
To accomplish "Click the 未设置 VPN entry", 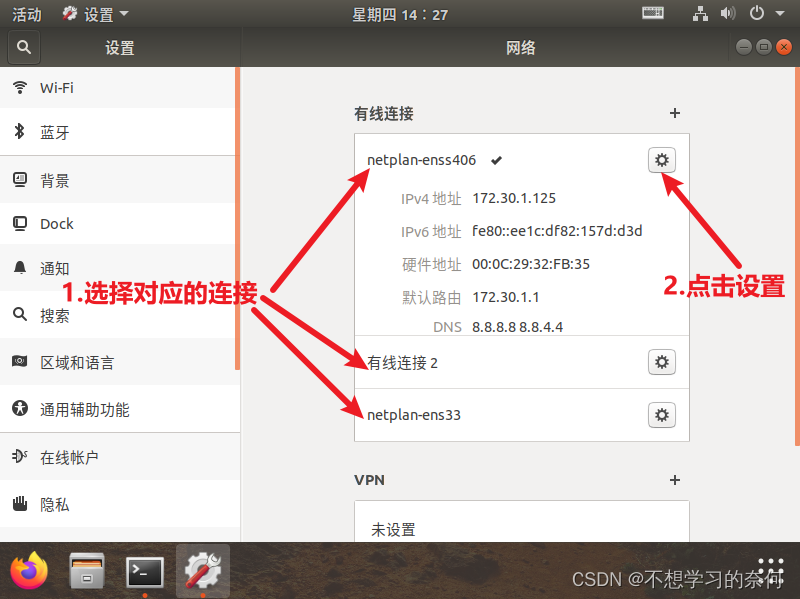I will [393, 530].
